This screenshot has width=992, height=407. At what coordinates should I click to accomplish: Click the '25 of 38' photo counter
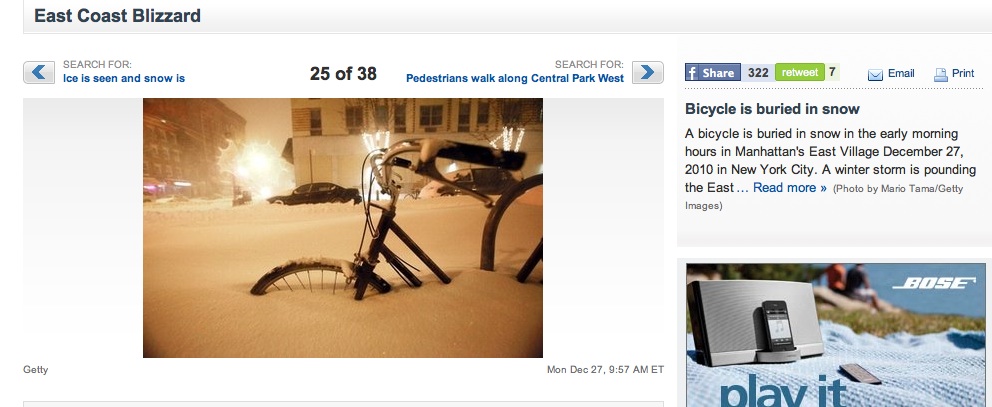pos(343,74)
